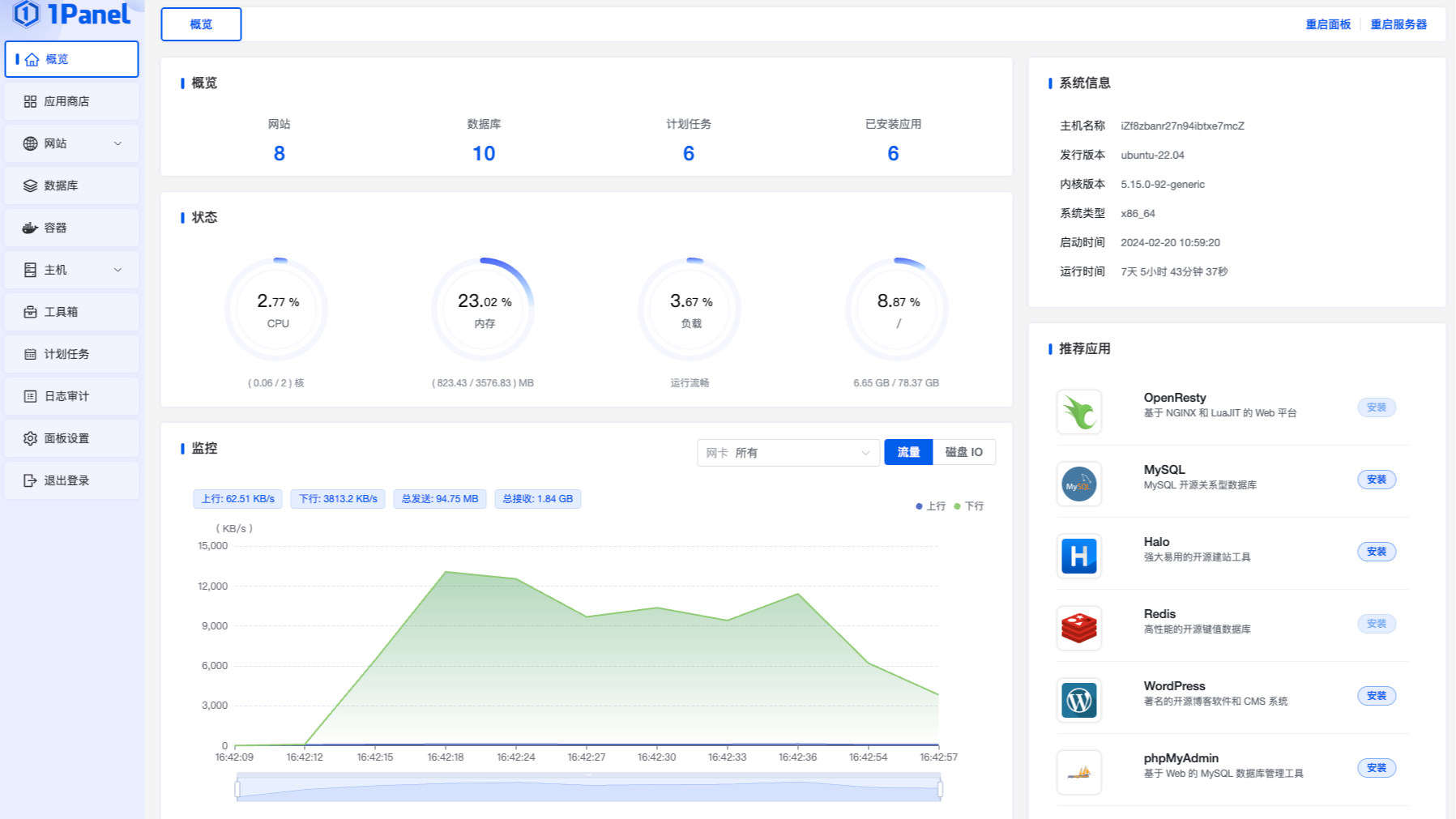Viewport: 1456px width, 819px height.
Task: Click the server icon for 主机
Action: (x=30, y=270)
